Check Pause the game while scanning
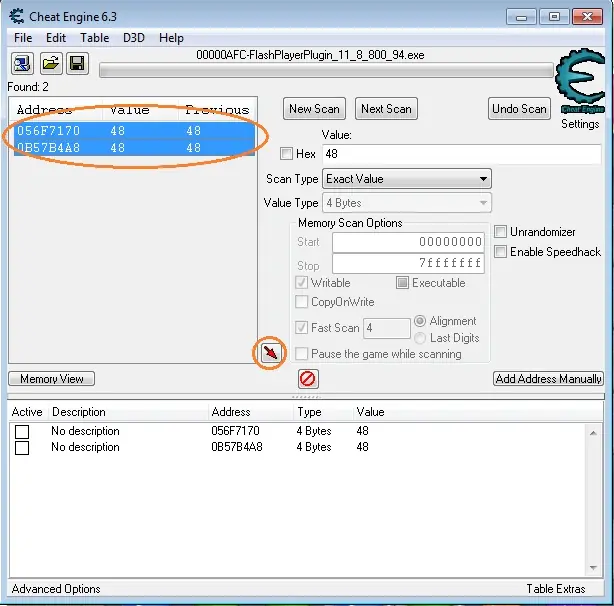Viewport: 614px width, 606px height. (301, 354)
